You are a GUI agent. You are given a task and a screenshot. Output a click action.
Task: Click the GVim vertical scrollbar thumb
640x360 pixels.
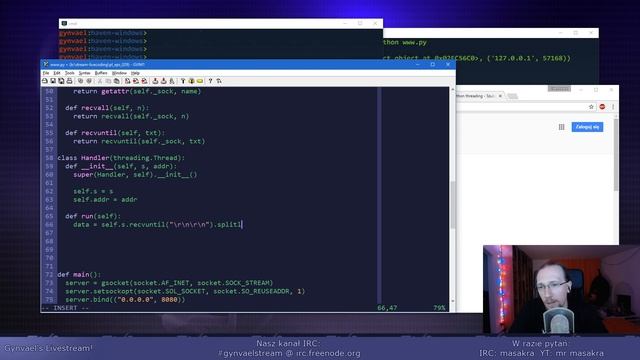(453, 204)
